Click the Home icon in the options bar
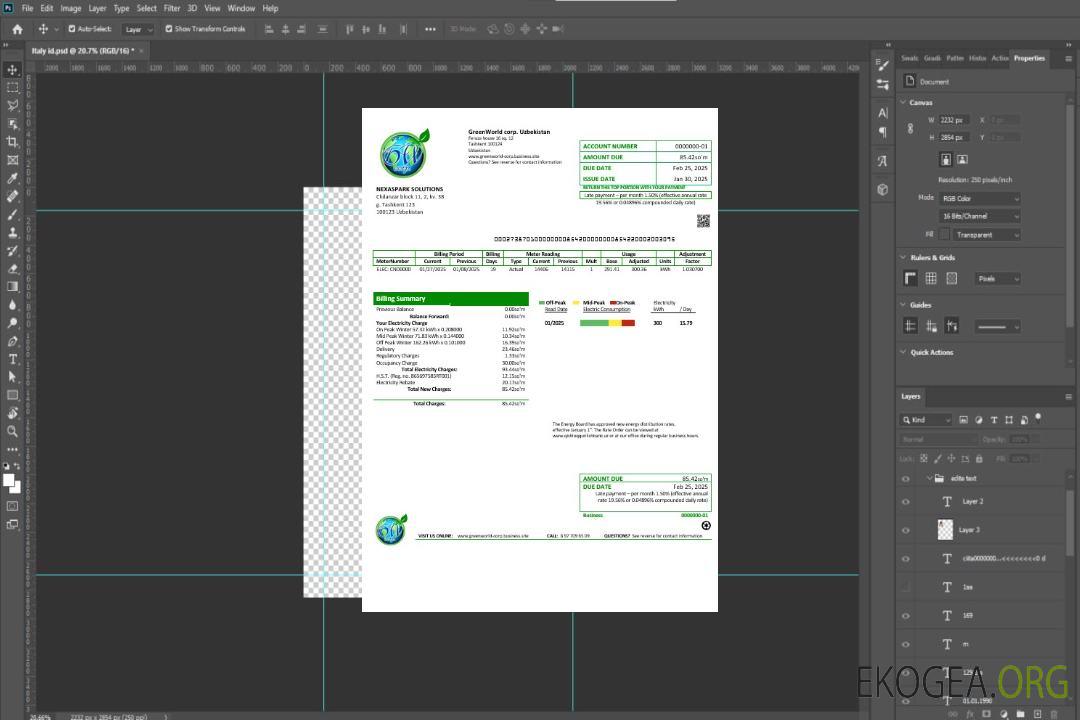1080x720 pixels. click(x=17, y=29)
